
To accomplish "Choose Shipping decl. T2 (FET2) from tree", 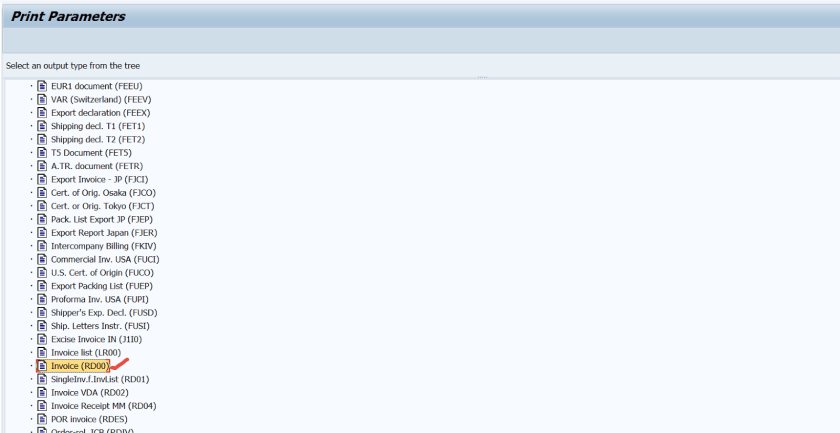I will coord(98,139).
